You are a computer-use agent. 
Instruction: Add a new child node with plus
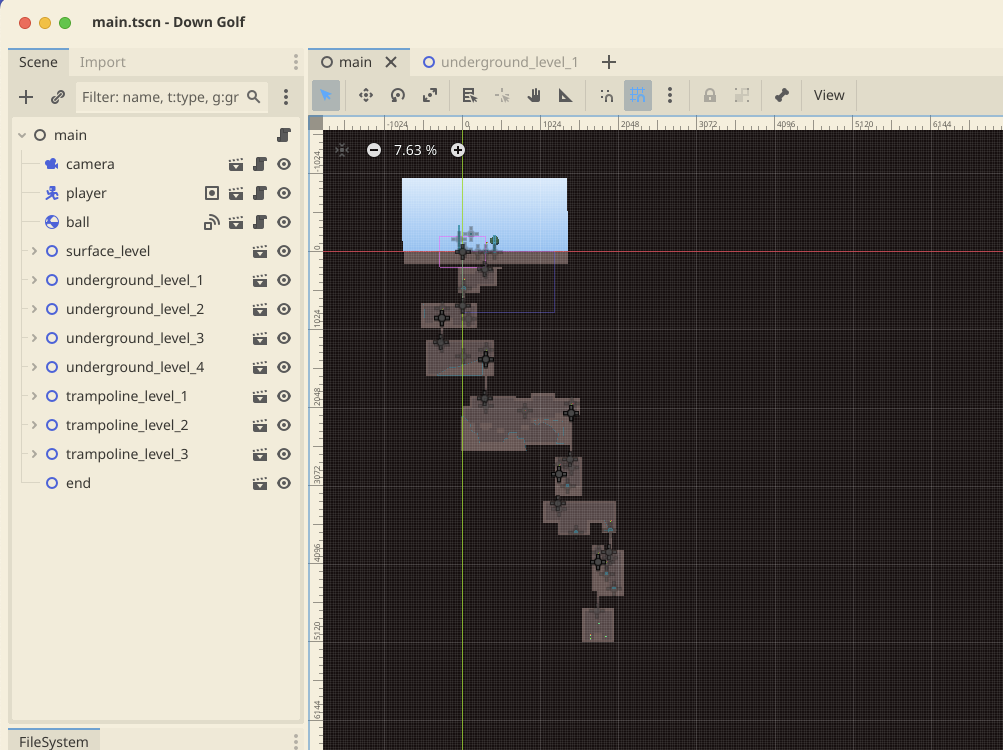pyautogui.click(x=26, y=97)
